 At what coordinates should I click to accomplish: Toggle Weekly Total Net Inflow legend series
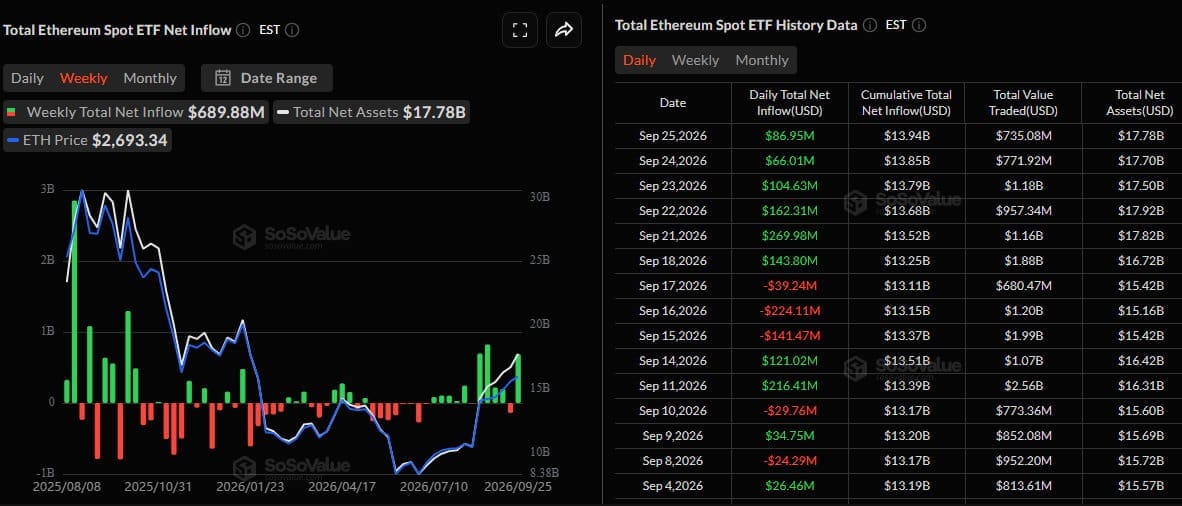[136, 112]
